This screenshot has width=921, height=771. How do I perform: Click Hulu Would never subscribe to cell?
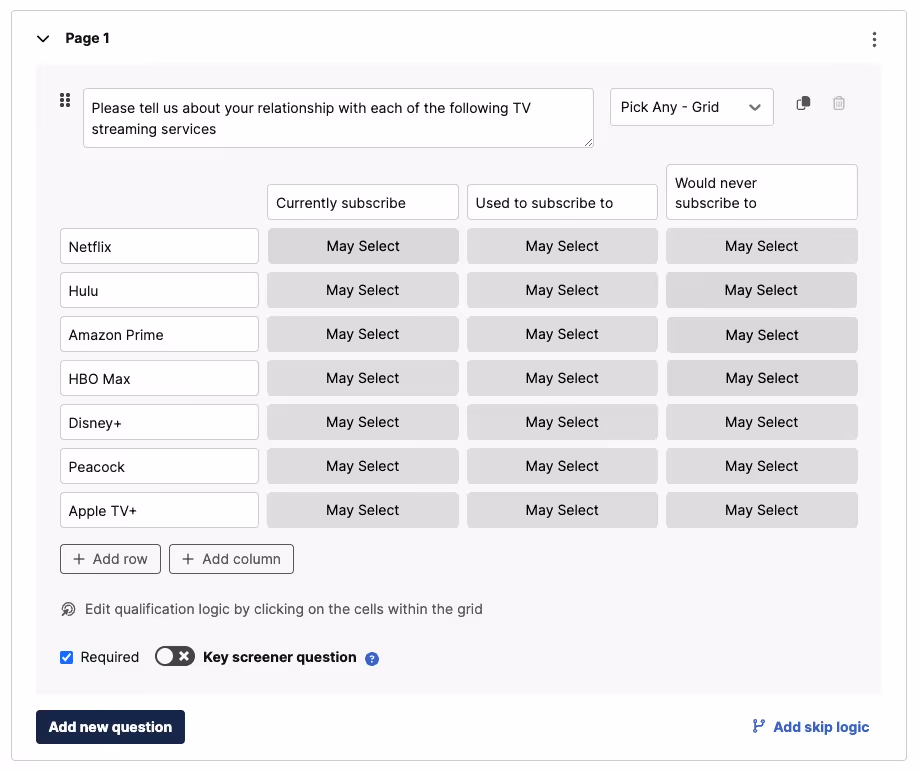click(x=761, y=290)
